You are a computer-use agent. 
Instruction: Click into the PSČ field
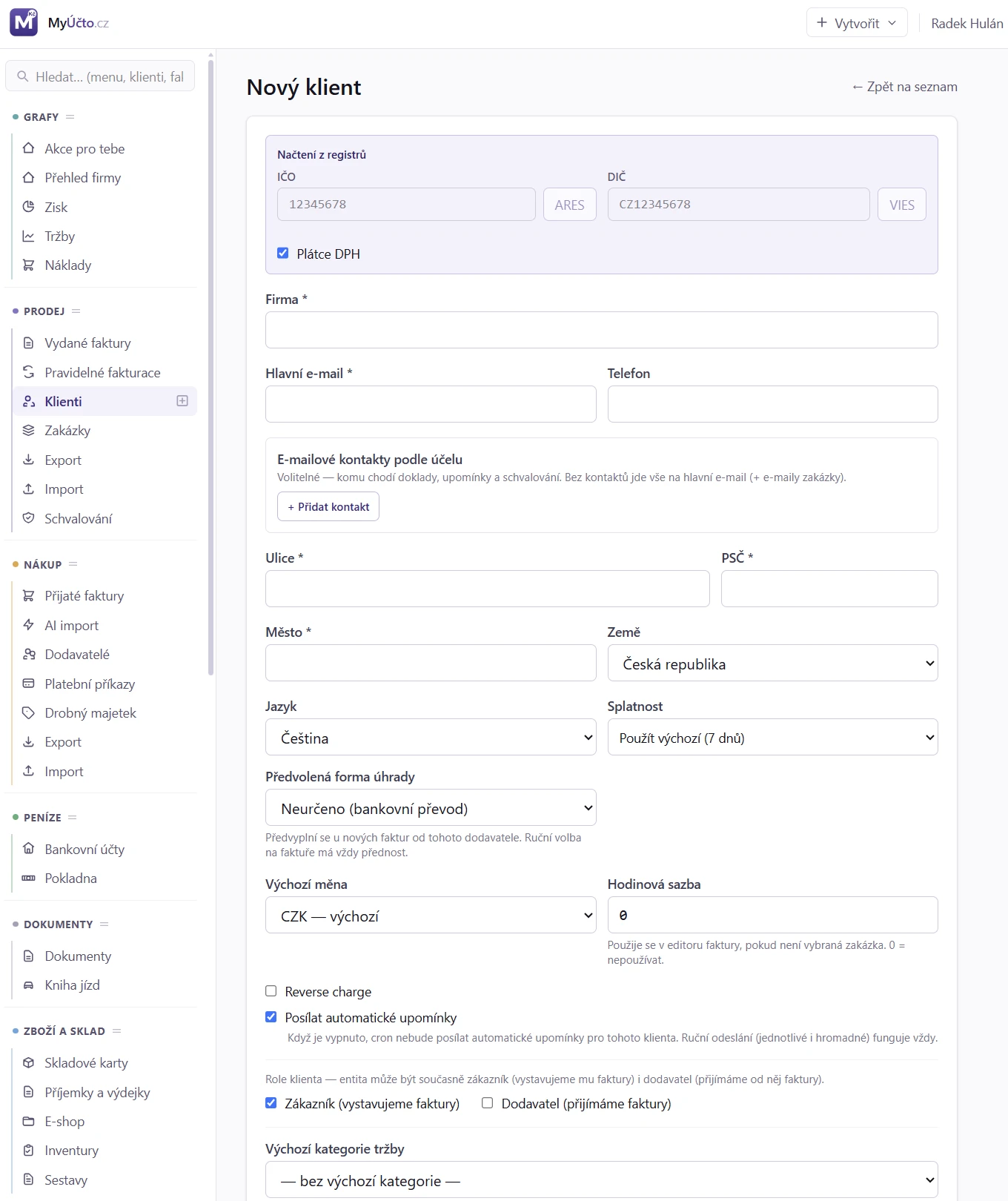click(x=829, y=589)
